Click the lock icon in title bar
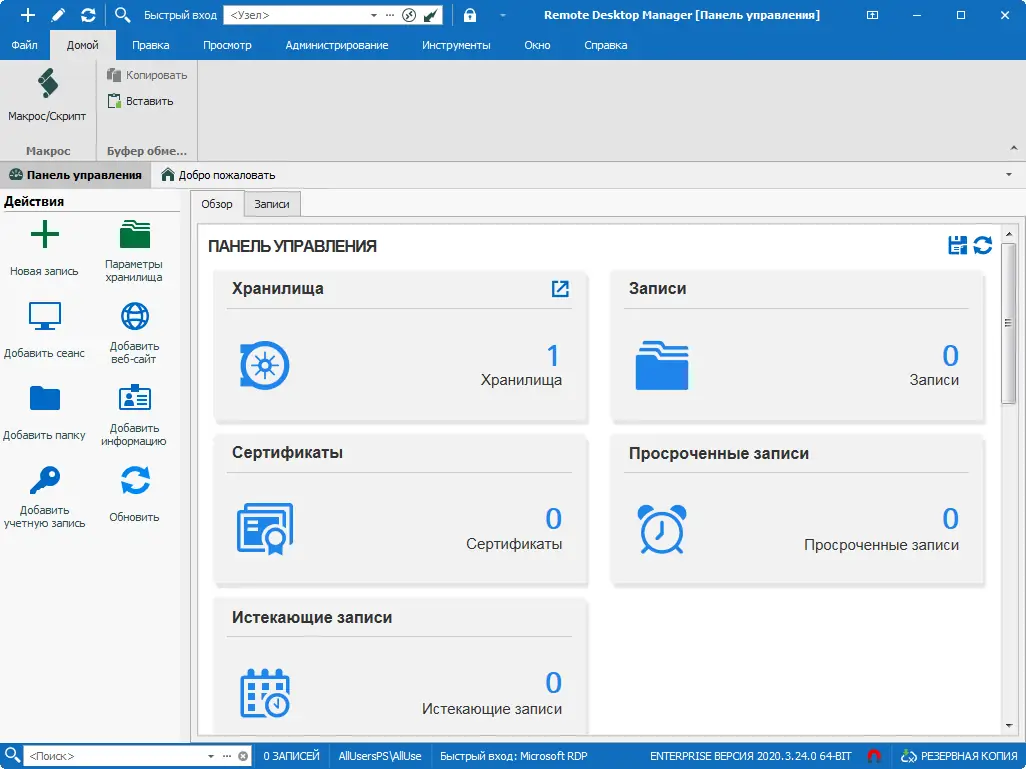This screenshot has width=1026, height=769. tap(470, 15)
